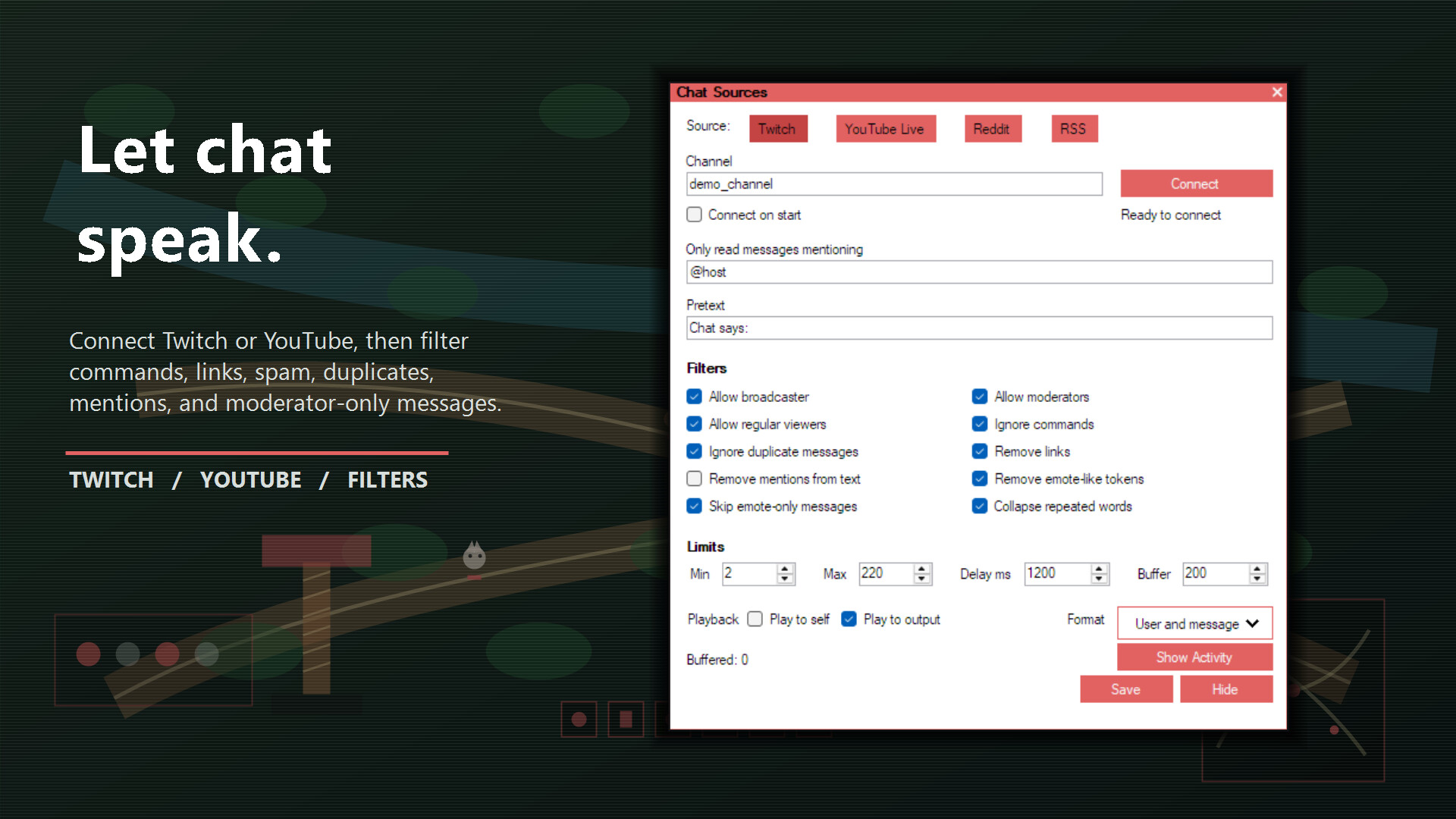Screen dimensions: 1456x819
Task: Decrease Delay ms with down arrow
Action: [x=1099, y=579]
